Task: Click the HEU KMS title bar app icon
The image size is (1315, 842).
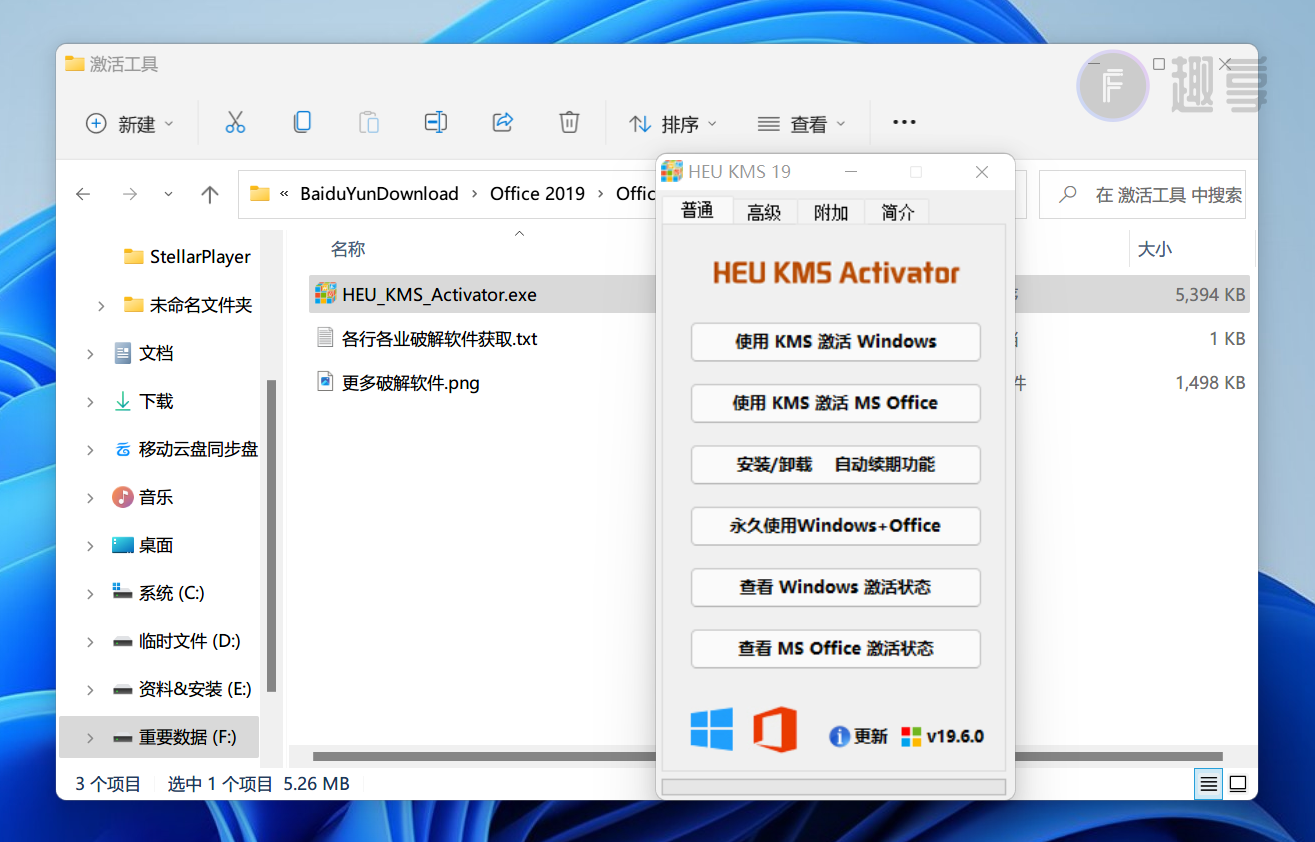Action: pyautogui.click(x=672, y=172)
